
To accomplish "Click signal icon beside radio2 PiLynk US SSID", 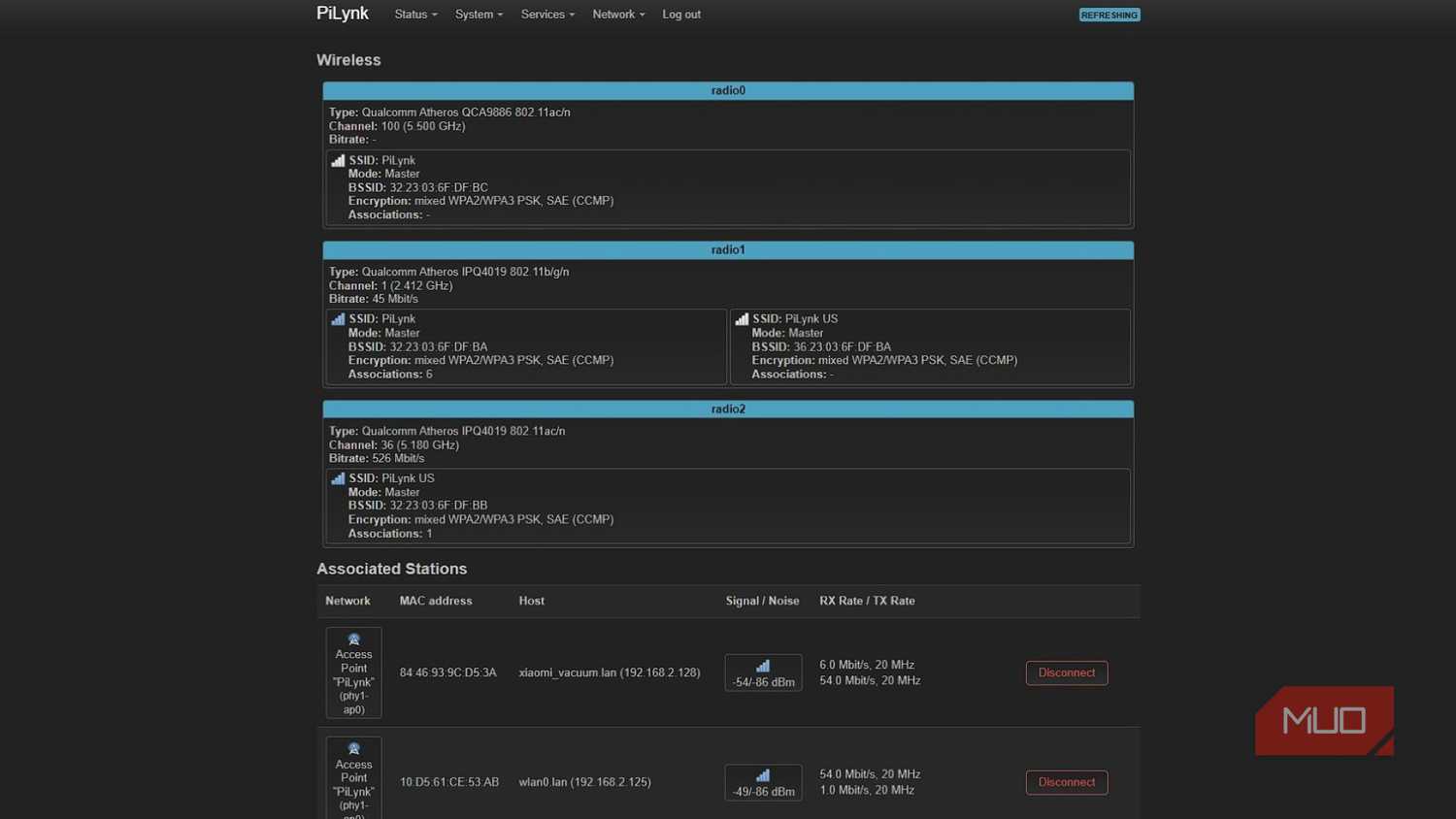I will 338,478.
